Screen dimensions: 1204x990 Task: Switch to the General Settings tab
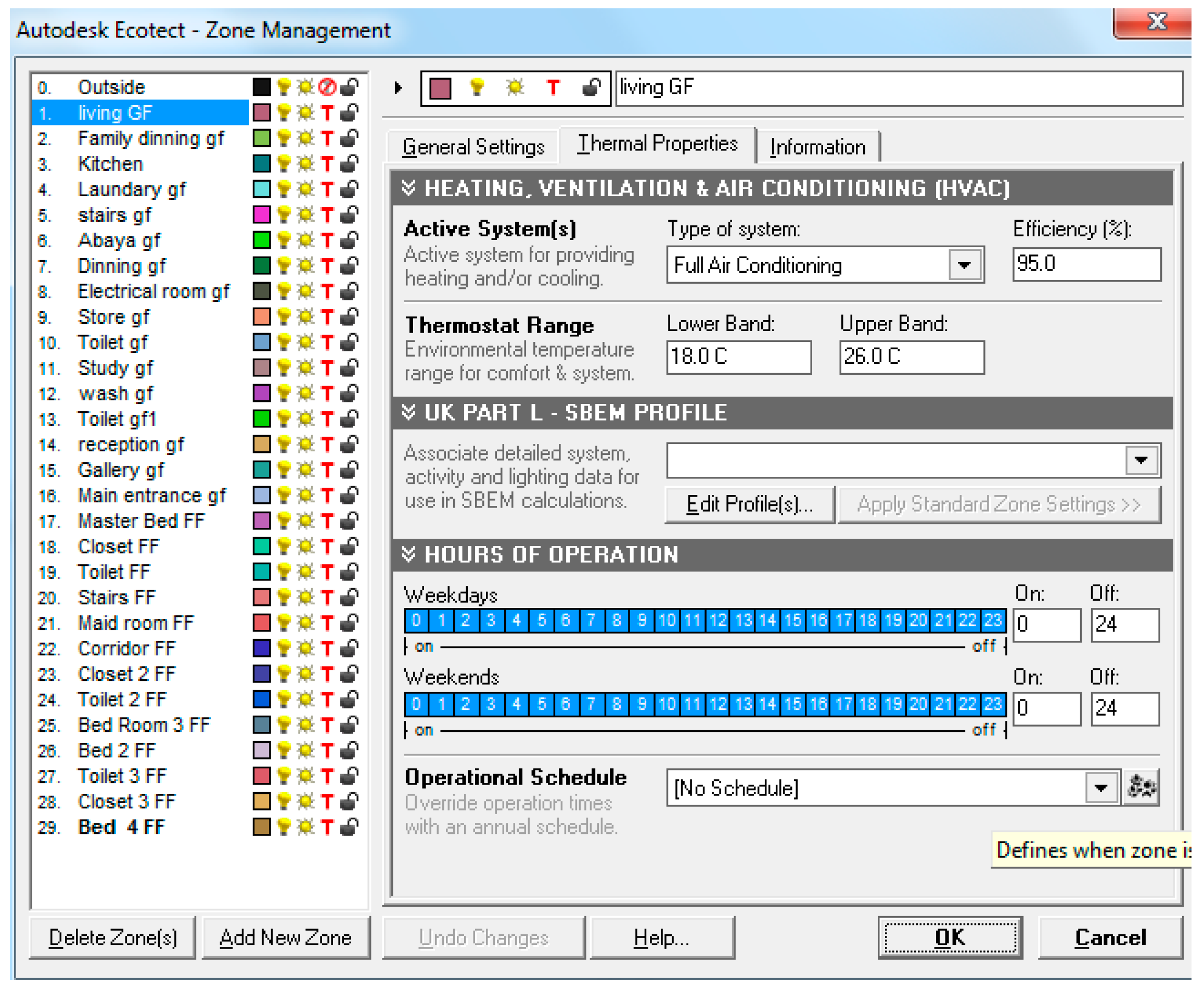473,147
